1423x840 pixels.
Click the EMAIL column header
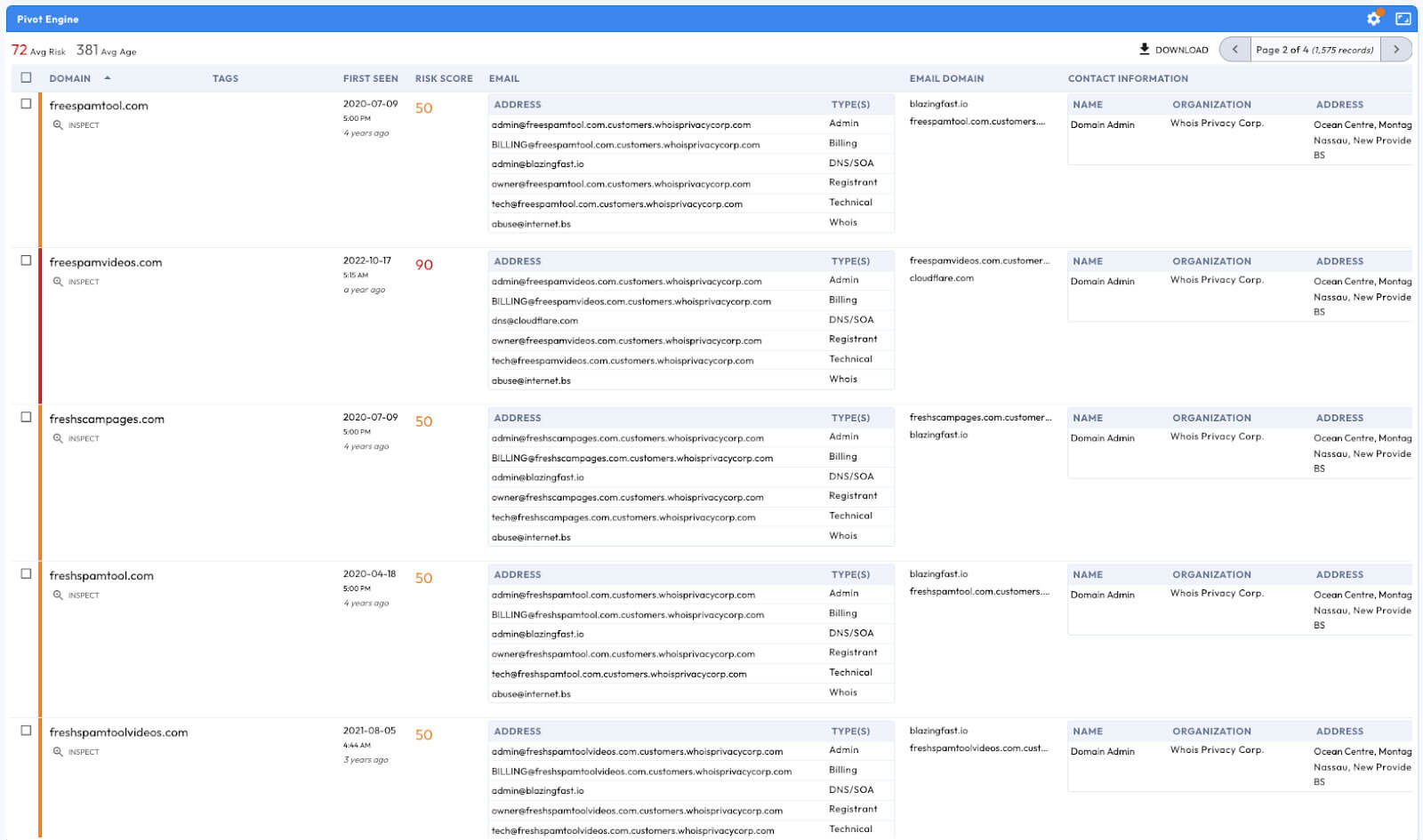point(503,78)
